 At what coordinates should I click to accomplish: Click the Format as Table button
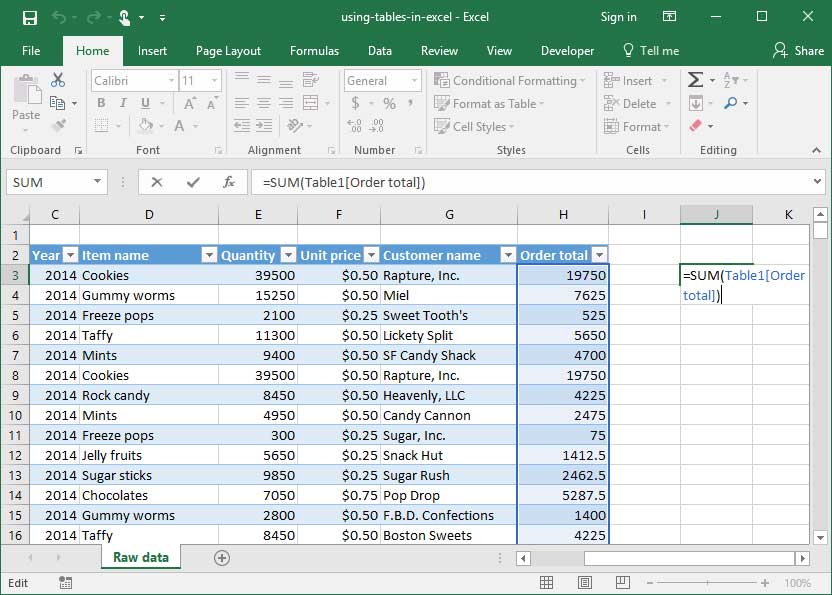[x=489, y=103]
